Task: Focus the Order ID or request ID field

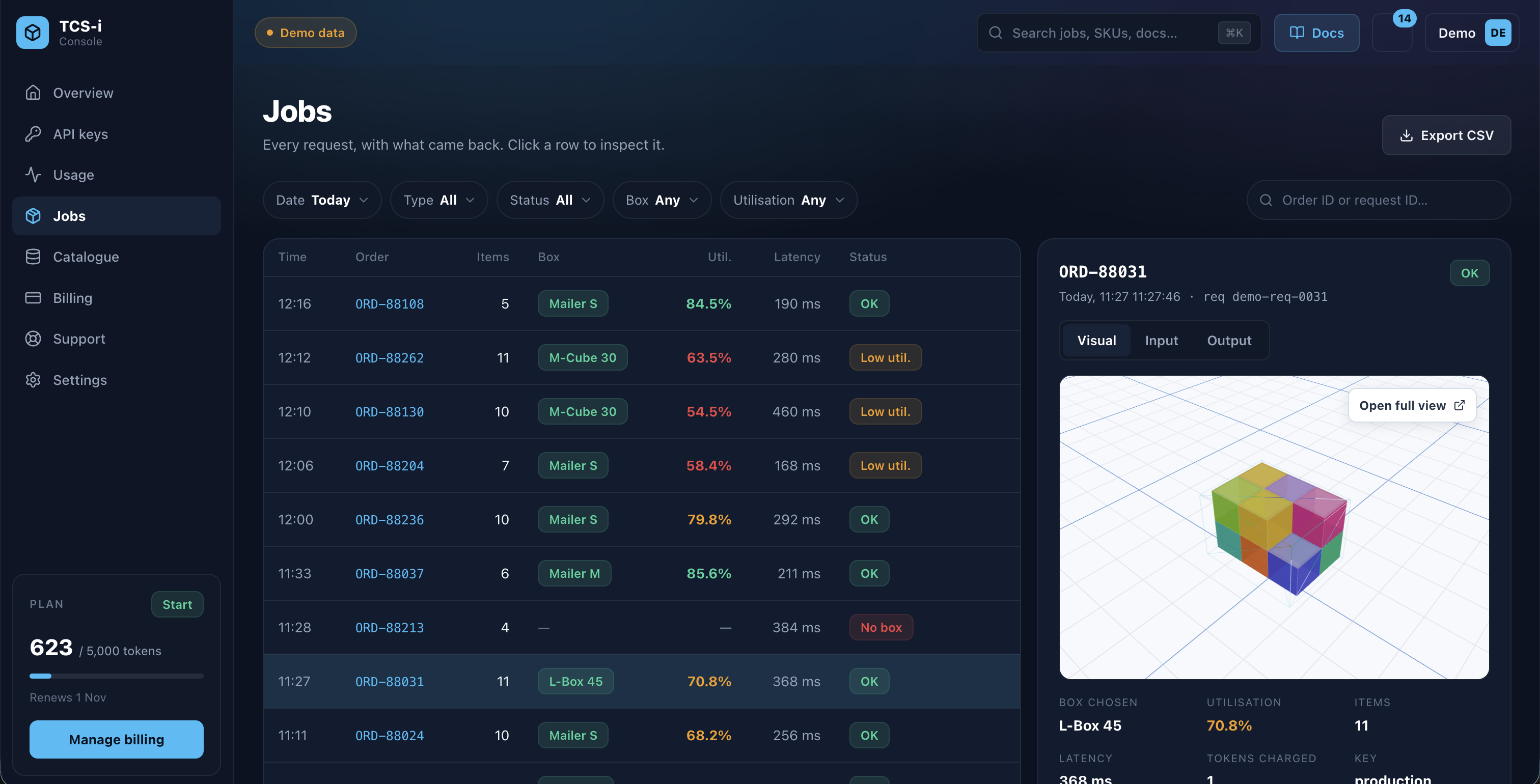Action: coord(1379,200)
